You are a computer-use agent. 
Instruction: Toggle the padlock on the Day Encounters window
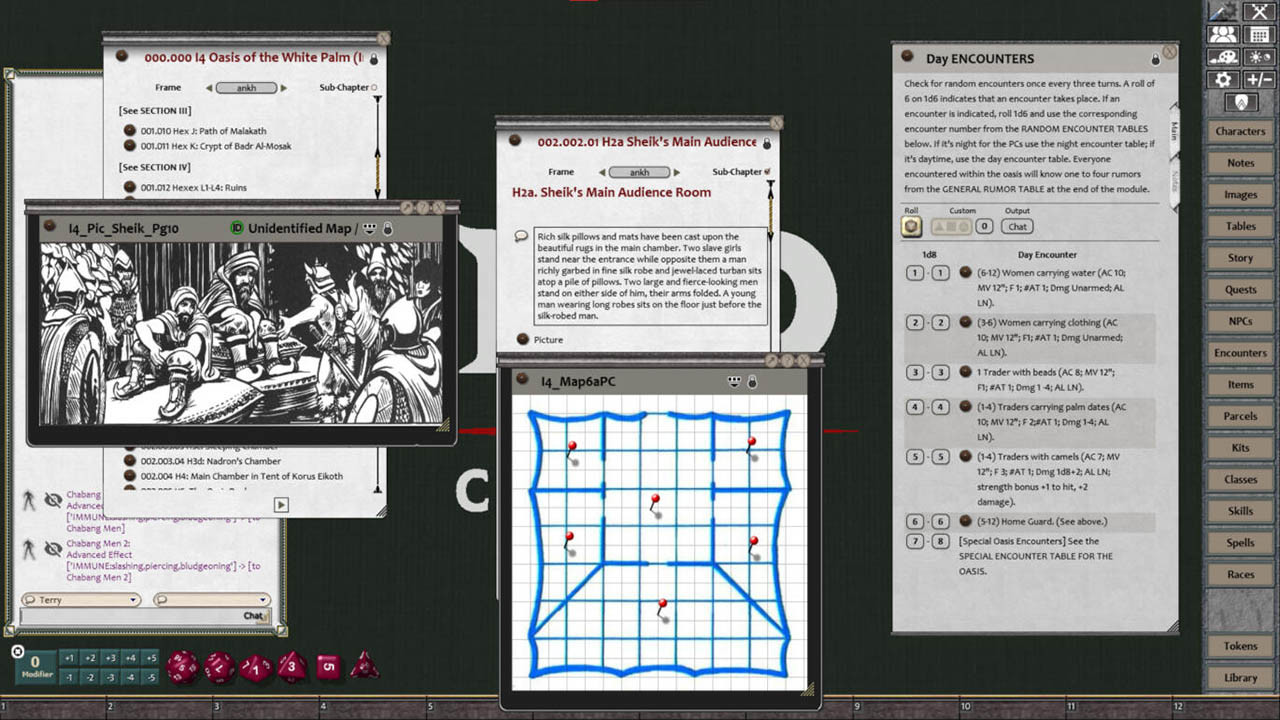[x=1155, y=58]
